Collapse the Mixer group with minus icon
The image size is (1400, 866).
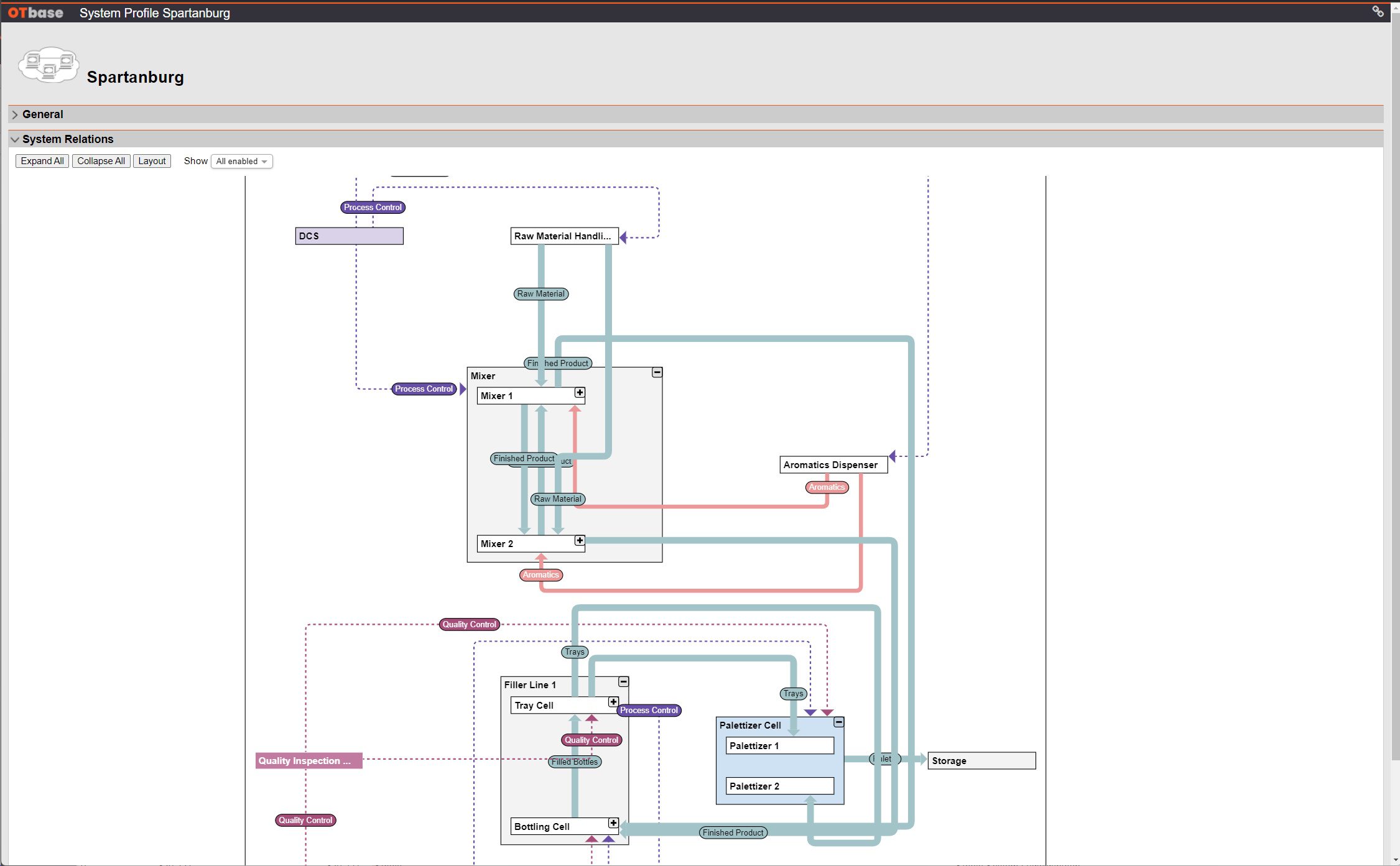[657, 372]
